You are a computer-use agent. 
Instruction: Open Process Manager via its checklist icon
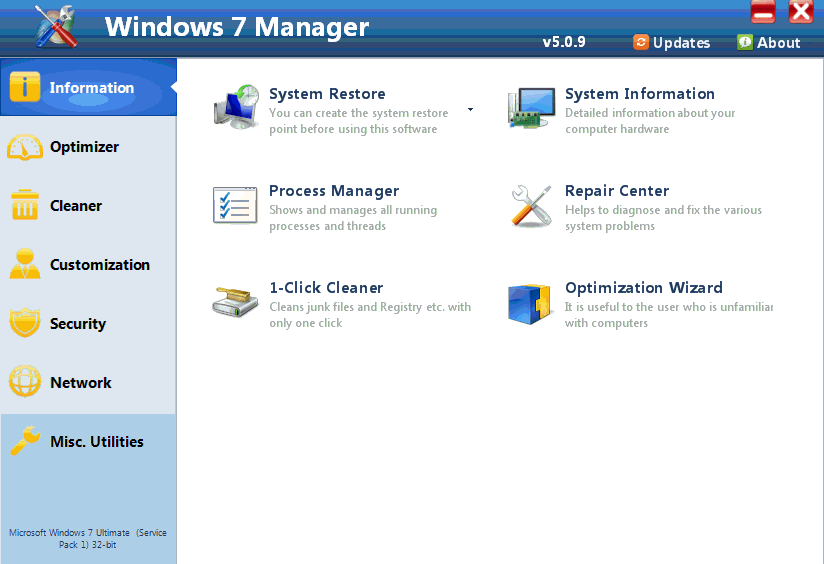(236, 204)
